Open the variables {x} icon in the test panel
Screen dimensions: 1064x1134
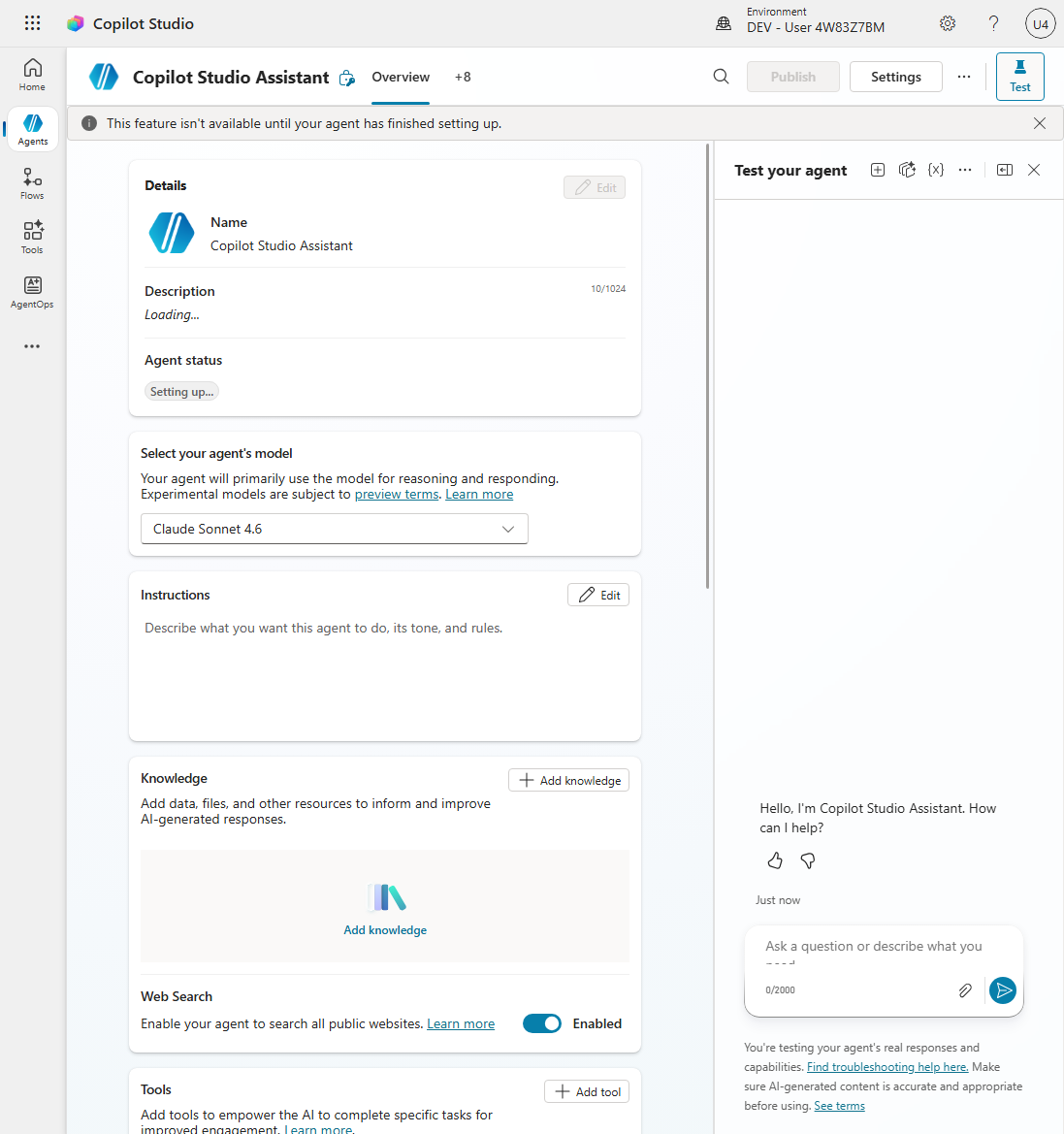pos(936,170)
